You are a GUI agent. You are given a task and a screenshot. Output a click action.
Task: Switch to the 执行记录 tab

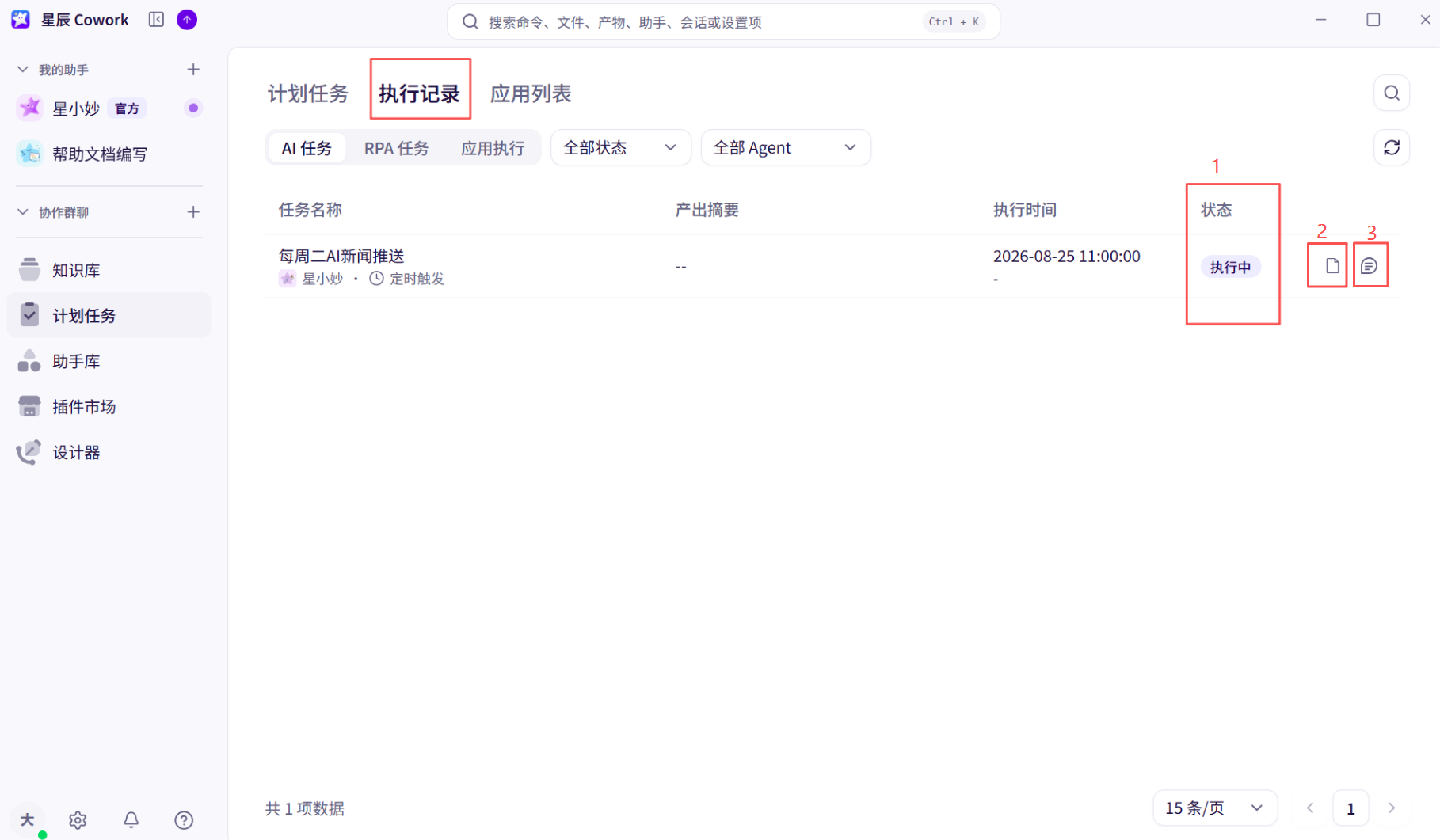coord(420,93)
